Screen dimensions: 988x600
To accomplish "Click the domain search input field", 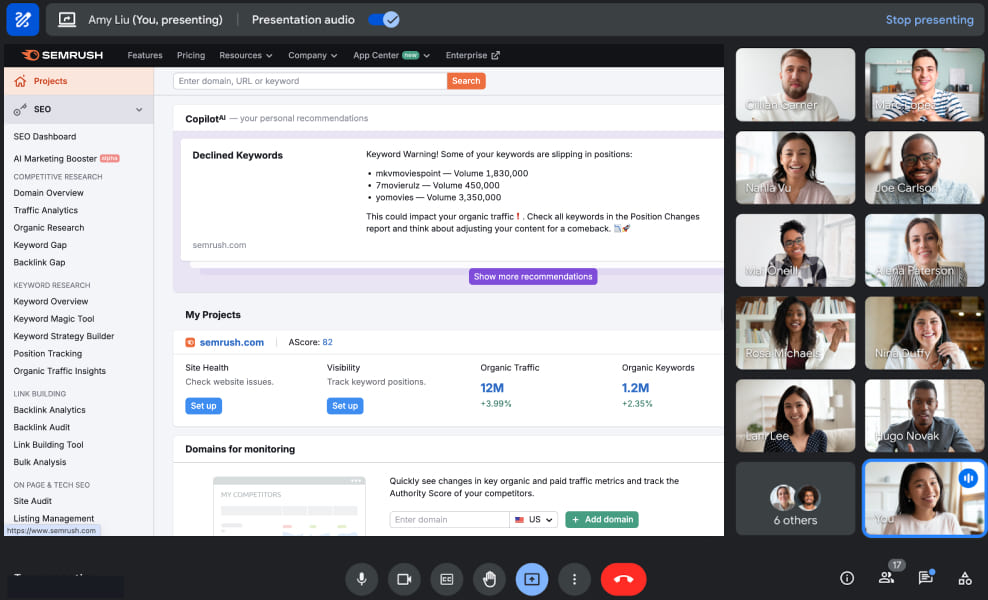I will [310, 81].
